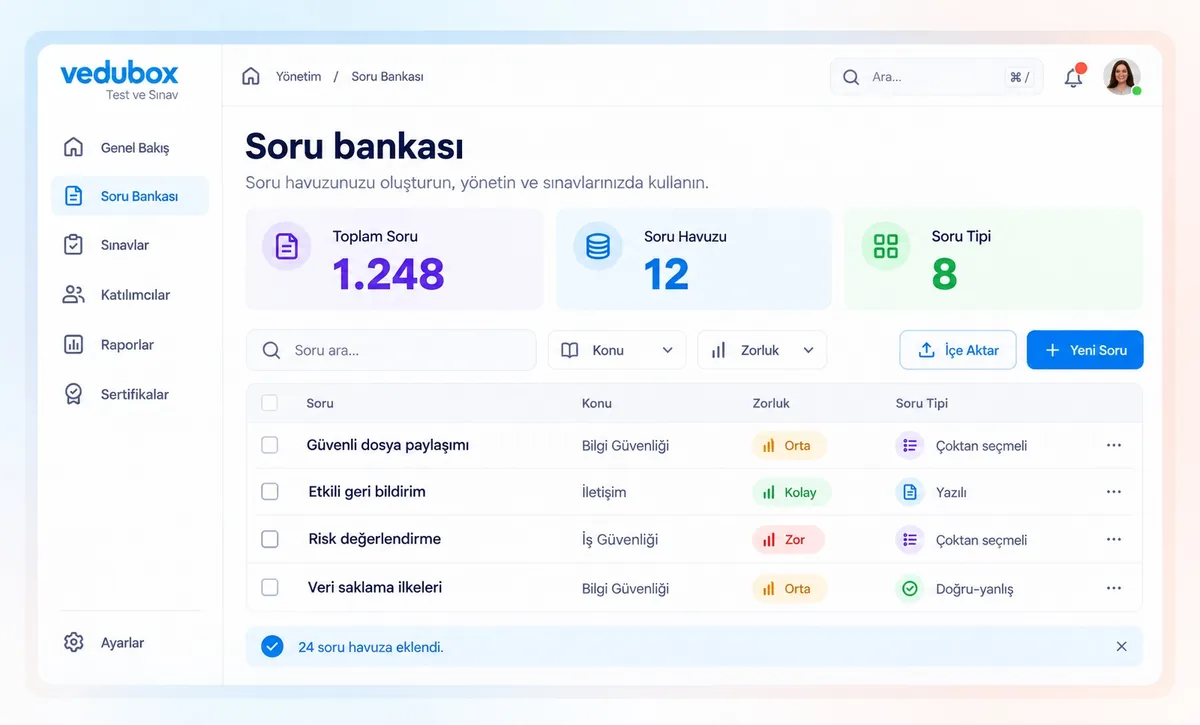
Task: Expand the Konu filter dropdown arrow
Action: tap(668, 351)
